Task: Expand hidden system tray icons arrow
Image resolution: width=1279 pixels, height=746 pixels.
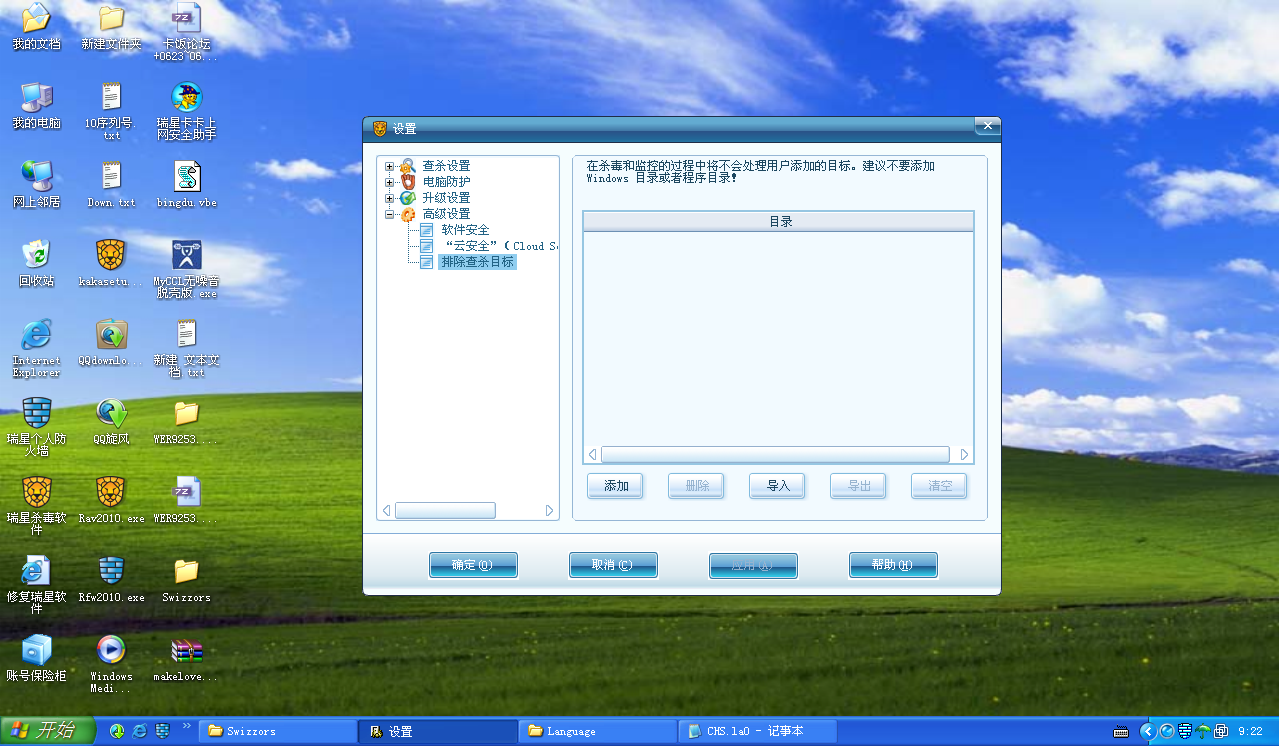Action: (x=1147, y=731)
